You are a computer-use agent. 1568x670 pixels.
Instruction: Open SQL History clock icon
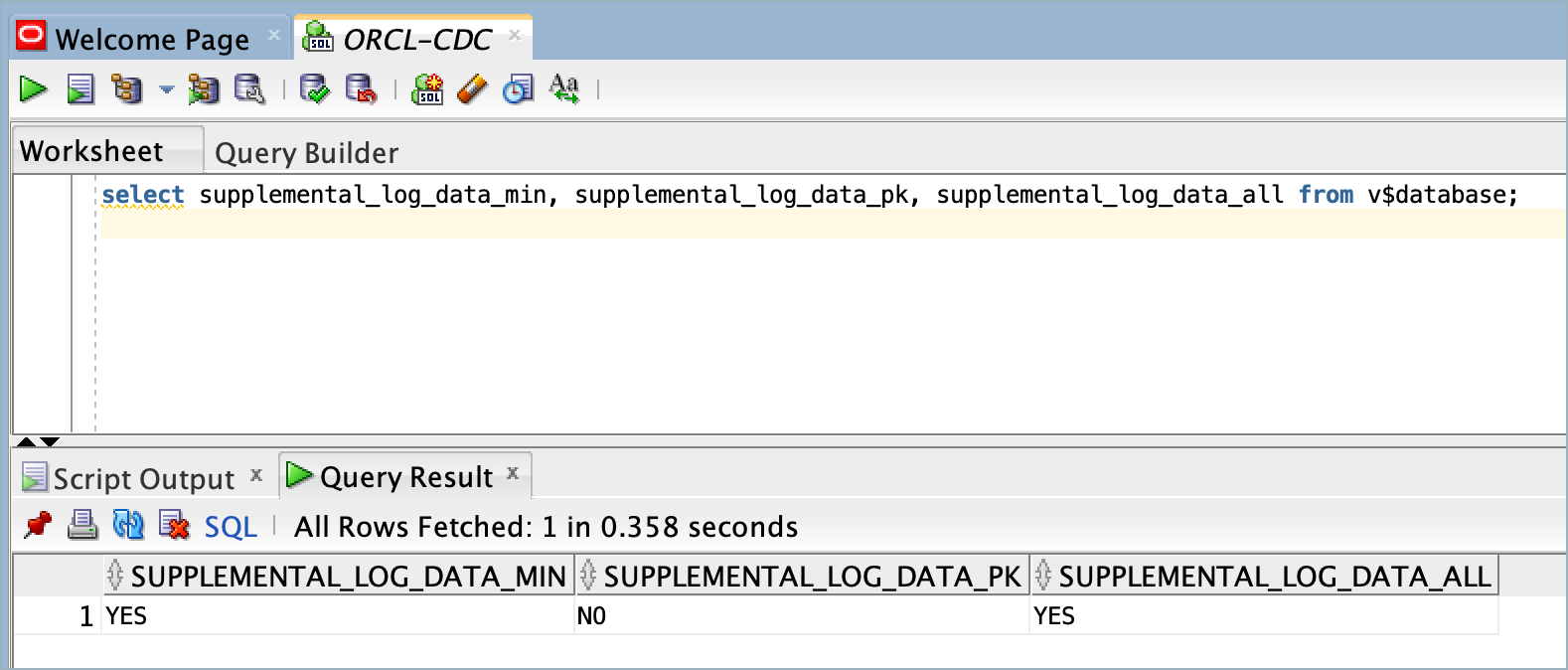(x=518, y=89)
